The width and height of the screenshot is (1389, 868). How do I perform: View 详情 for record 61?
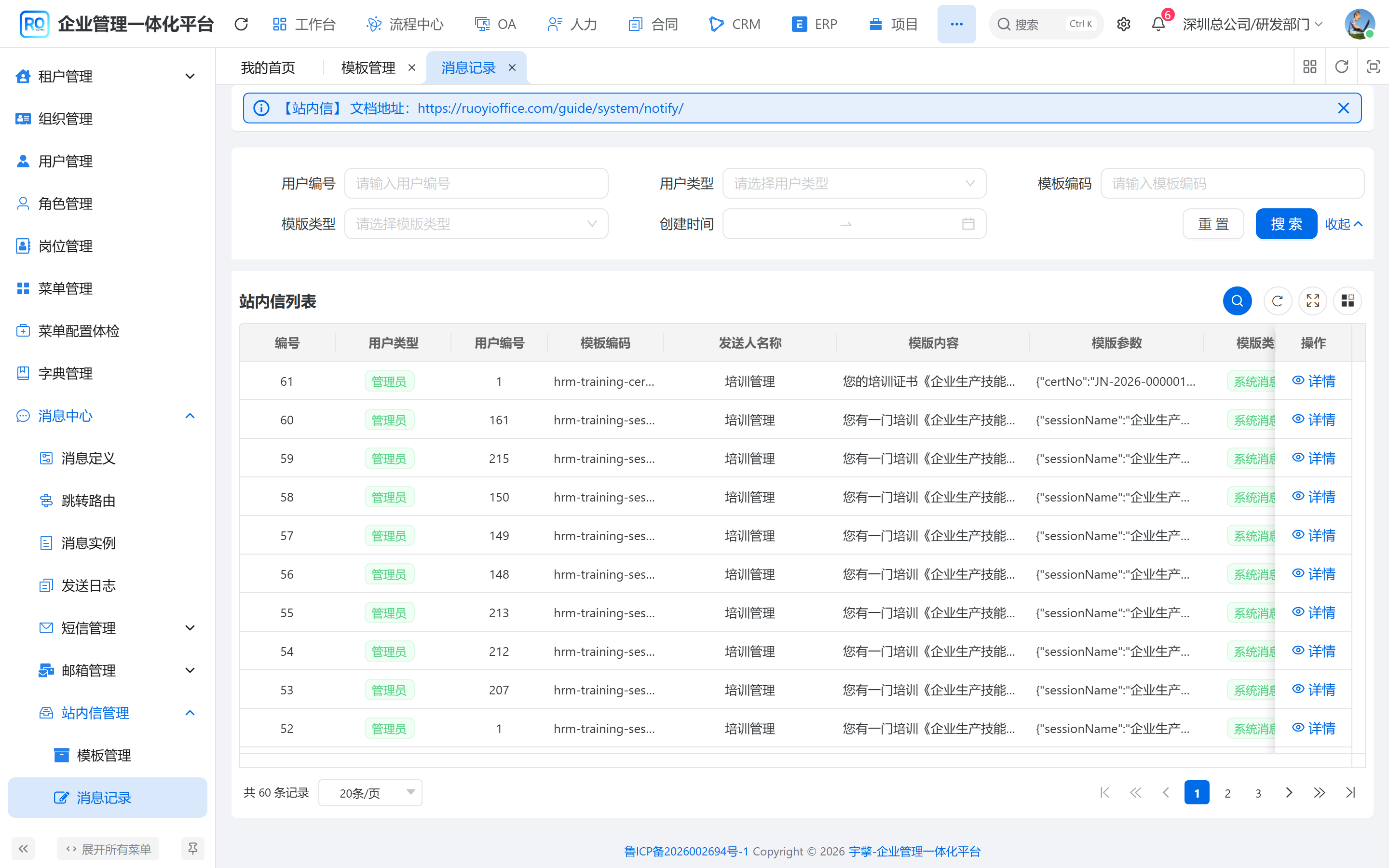[1313, 381]
